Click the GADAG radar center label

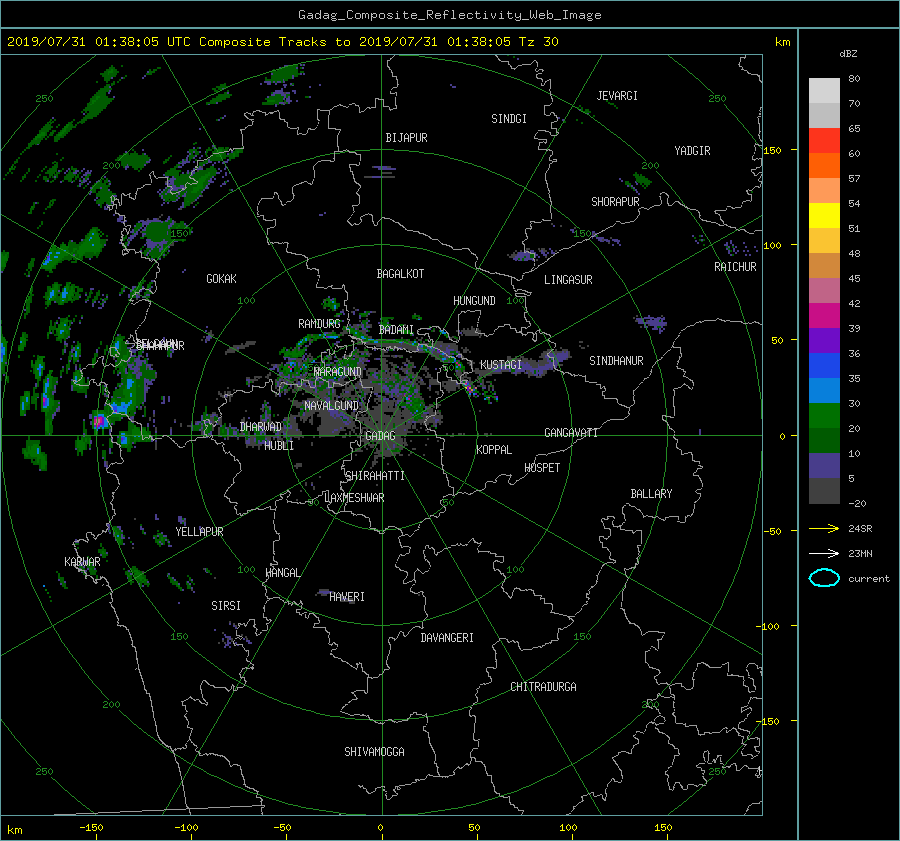[380, 436]
